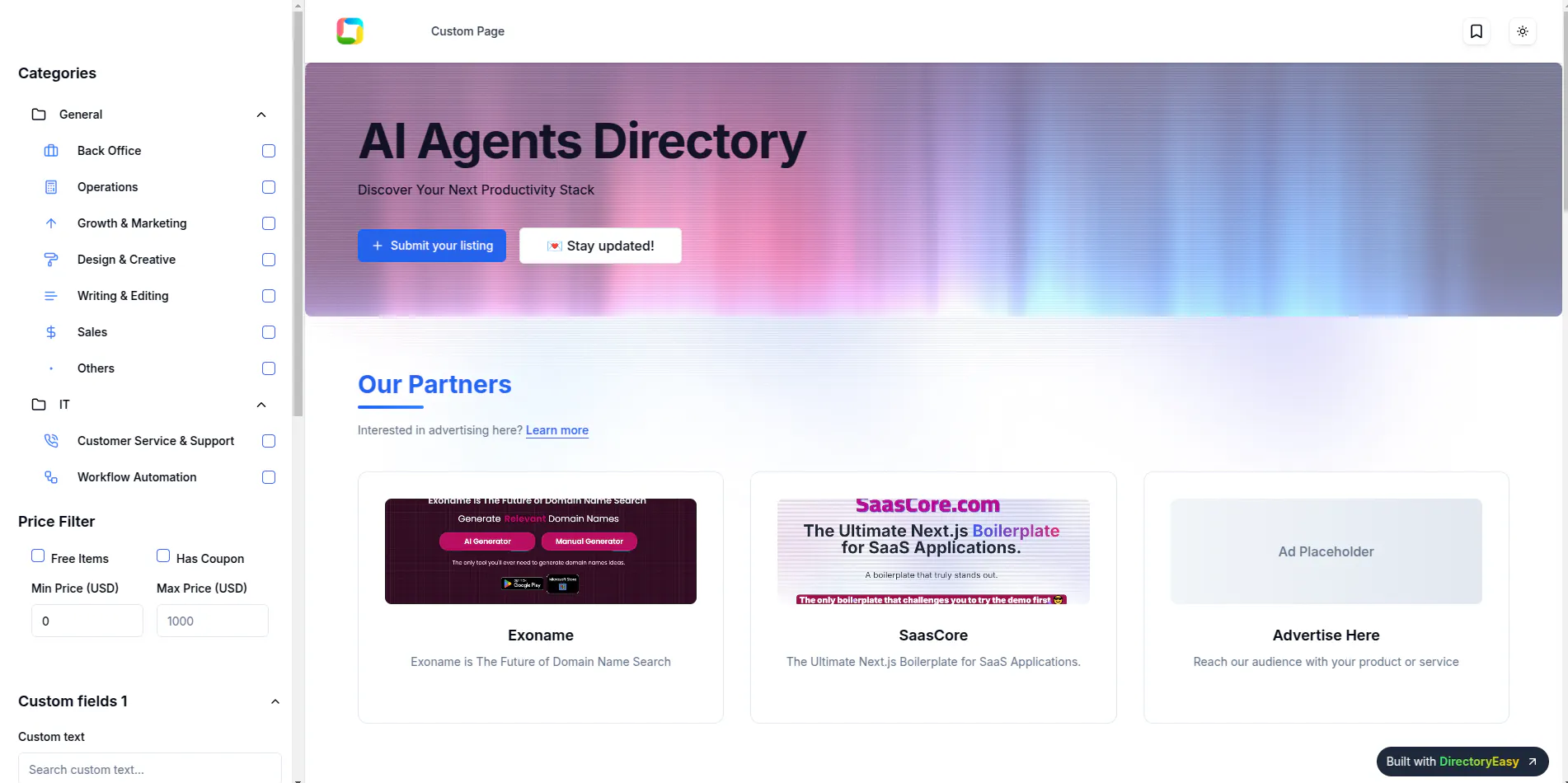Open the bookmark icon in top bar
Image resolution: width=1568 pixels, height=783 pixels.
(1476, 31)
